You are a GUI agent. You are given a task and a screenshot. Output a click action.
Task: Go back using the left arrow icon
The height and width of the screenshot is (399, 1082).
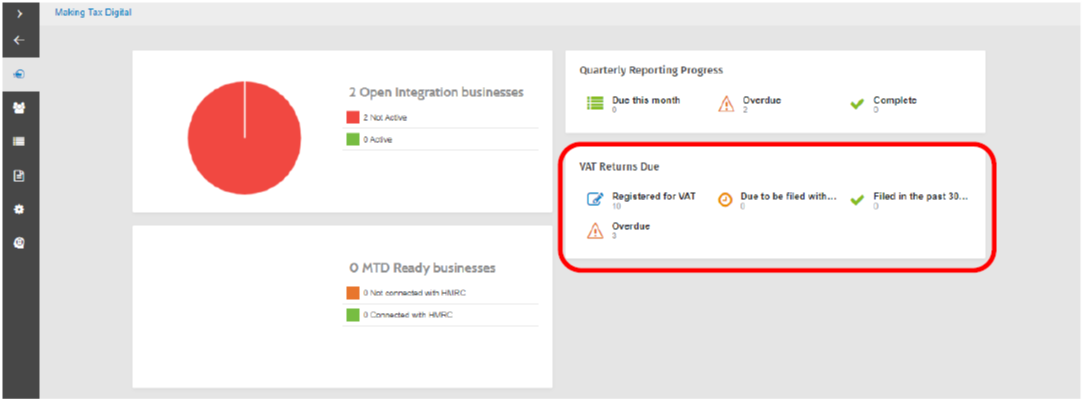click(19, 40)
